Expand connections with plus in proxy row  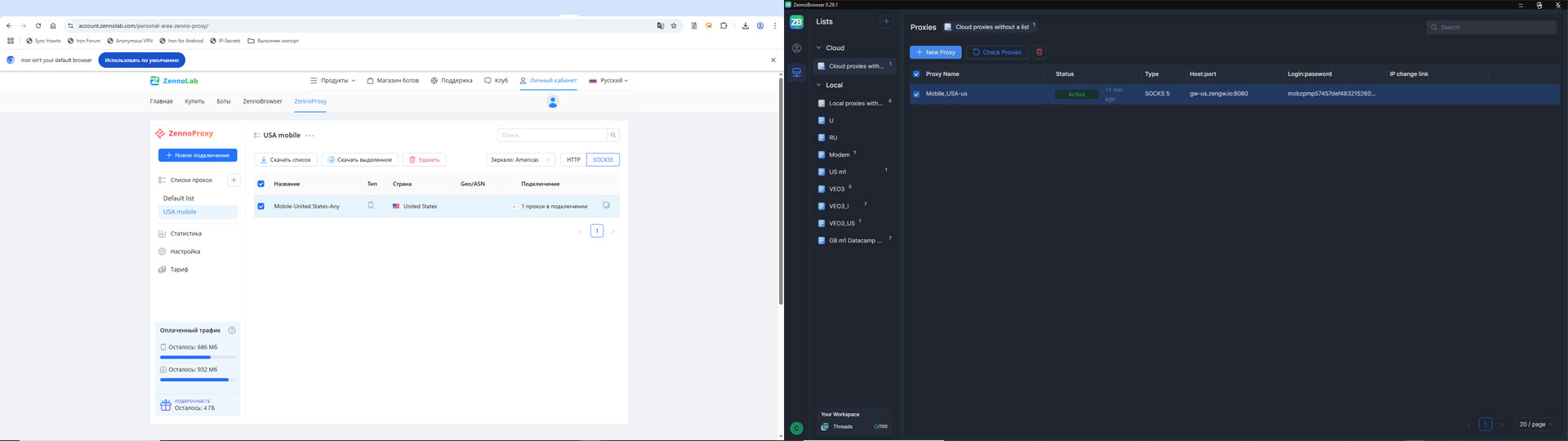[514, 207]
